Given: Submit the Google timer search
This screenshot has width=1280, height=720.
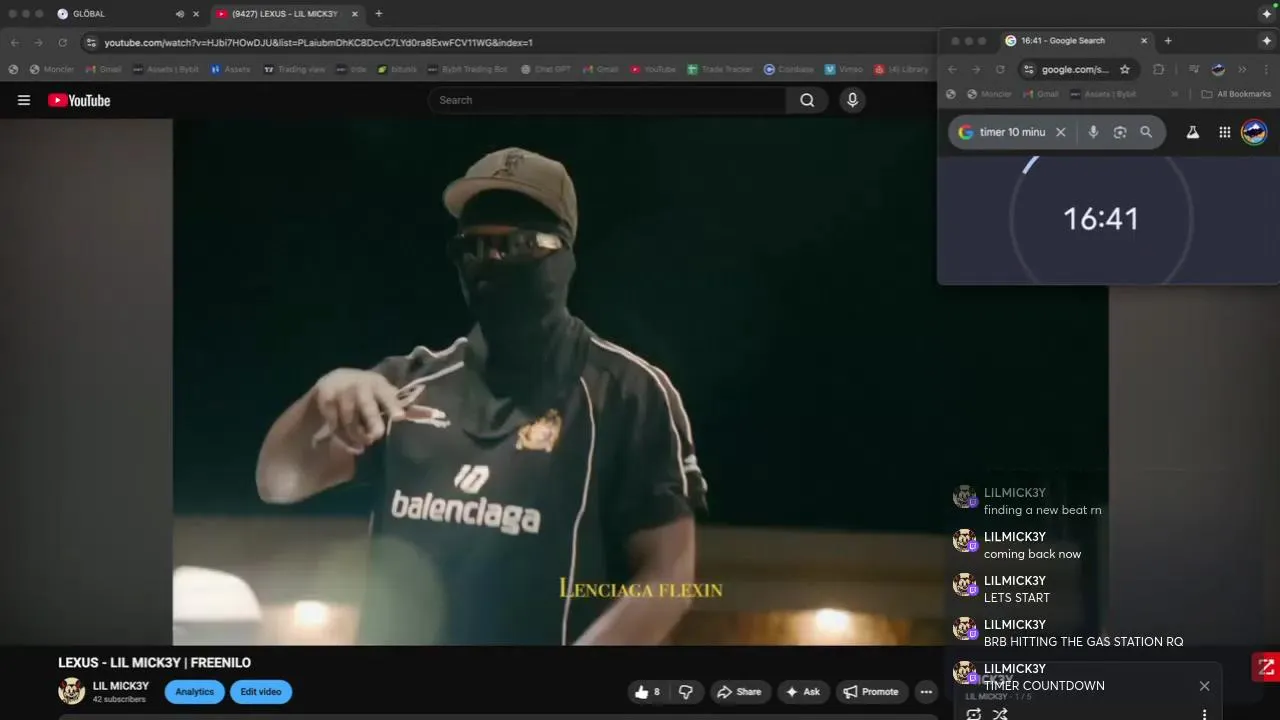Looking at the screenshot, I should pos(1146,132).
